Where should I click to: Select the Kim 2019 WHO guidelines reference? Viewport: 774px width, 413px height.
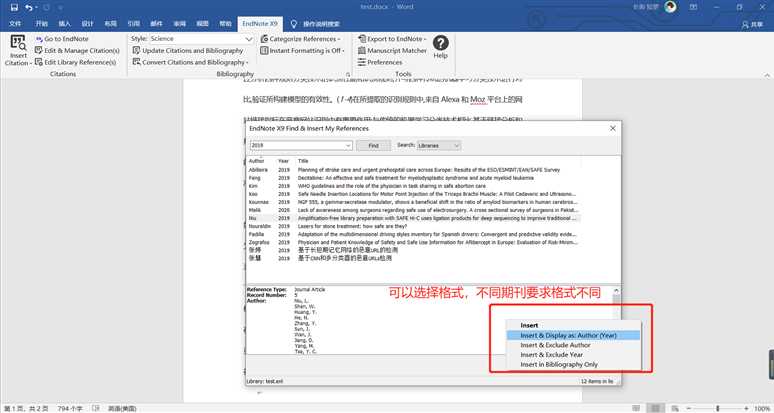[413, 186]
